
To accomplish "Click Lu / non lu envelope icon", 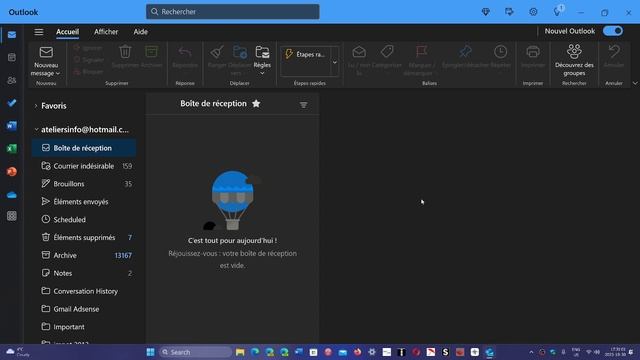I will pyautogui.click(x=359, y=52).
